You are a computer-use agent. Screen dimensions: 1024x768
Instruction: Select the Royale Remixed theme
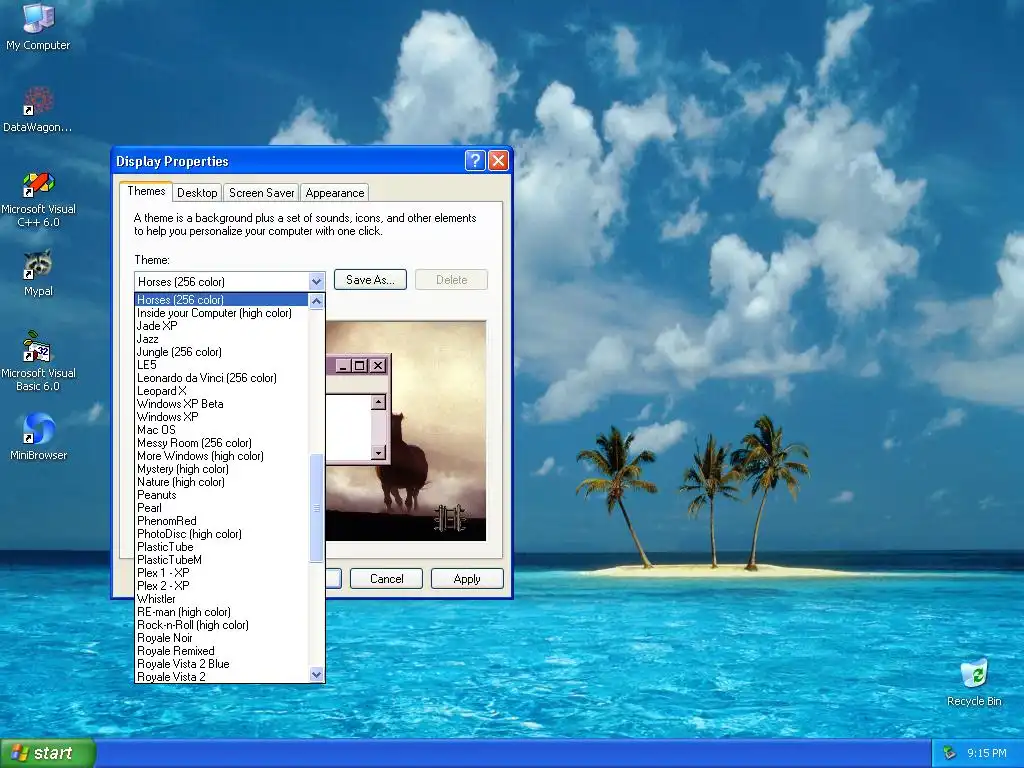tap(221, 651)
